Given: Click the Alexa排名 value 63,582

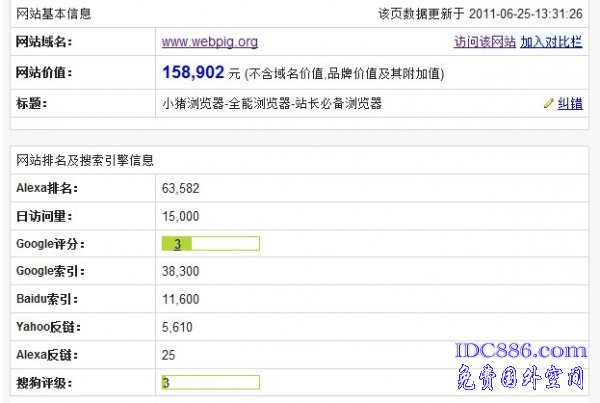Looking at the screenshot, I should [180, 188].
